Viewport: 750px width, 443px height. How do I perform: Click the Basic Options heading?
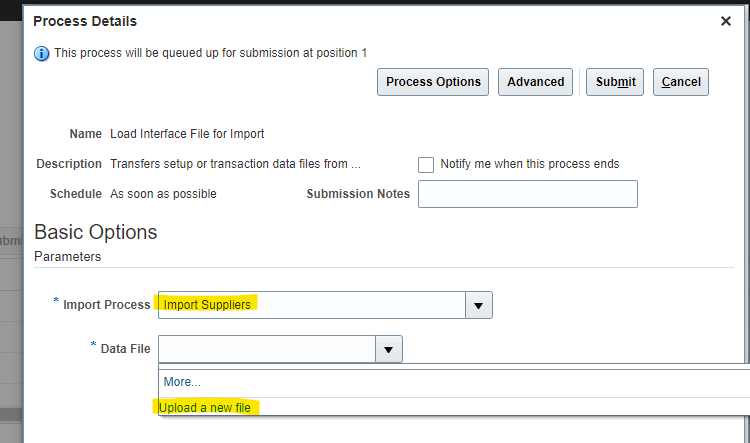pyautogui.click(x=96, y=232)
